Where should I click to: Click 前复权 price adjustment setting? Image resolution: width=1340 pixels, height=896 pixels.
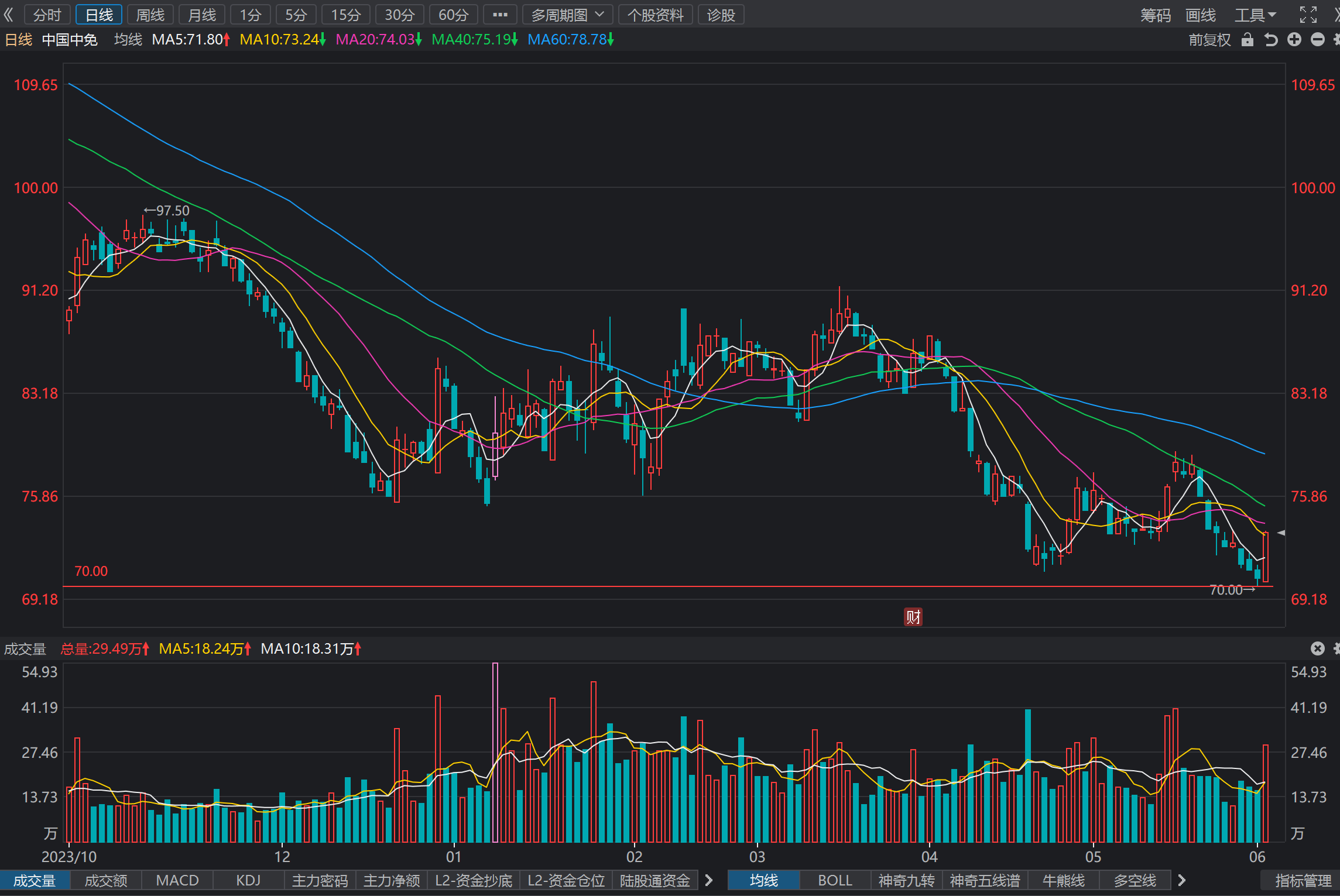click(x=1209, y=40)
